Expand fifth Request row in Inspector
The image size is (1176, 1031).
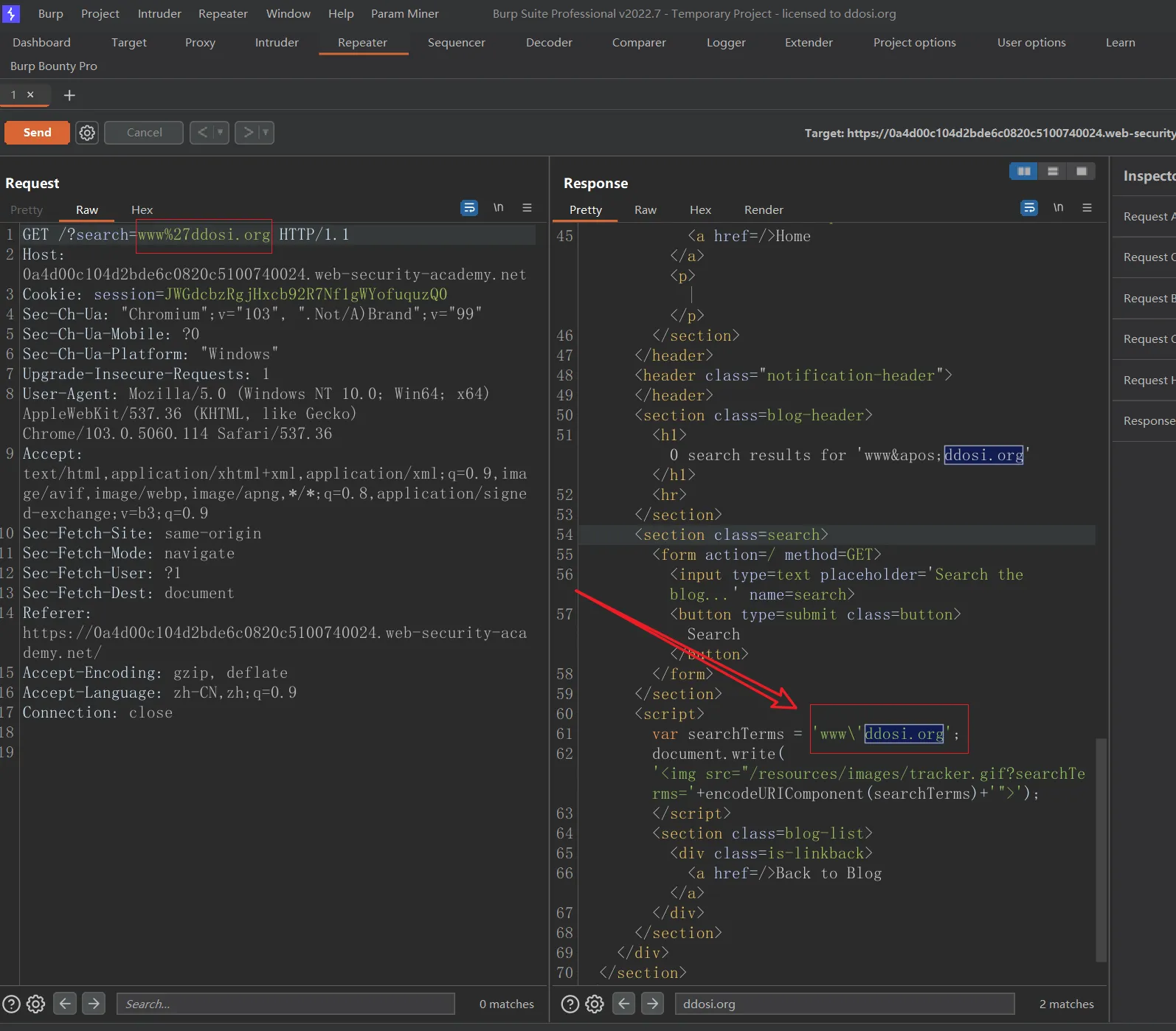point(1144,380)
